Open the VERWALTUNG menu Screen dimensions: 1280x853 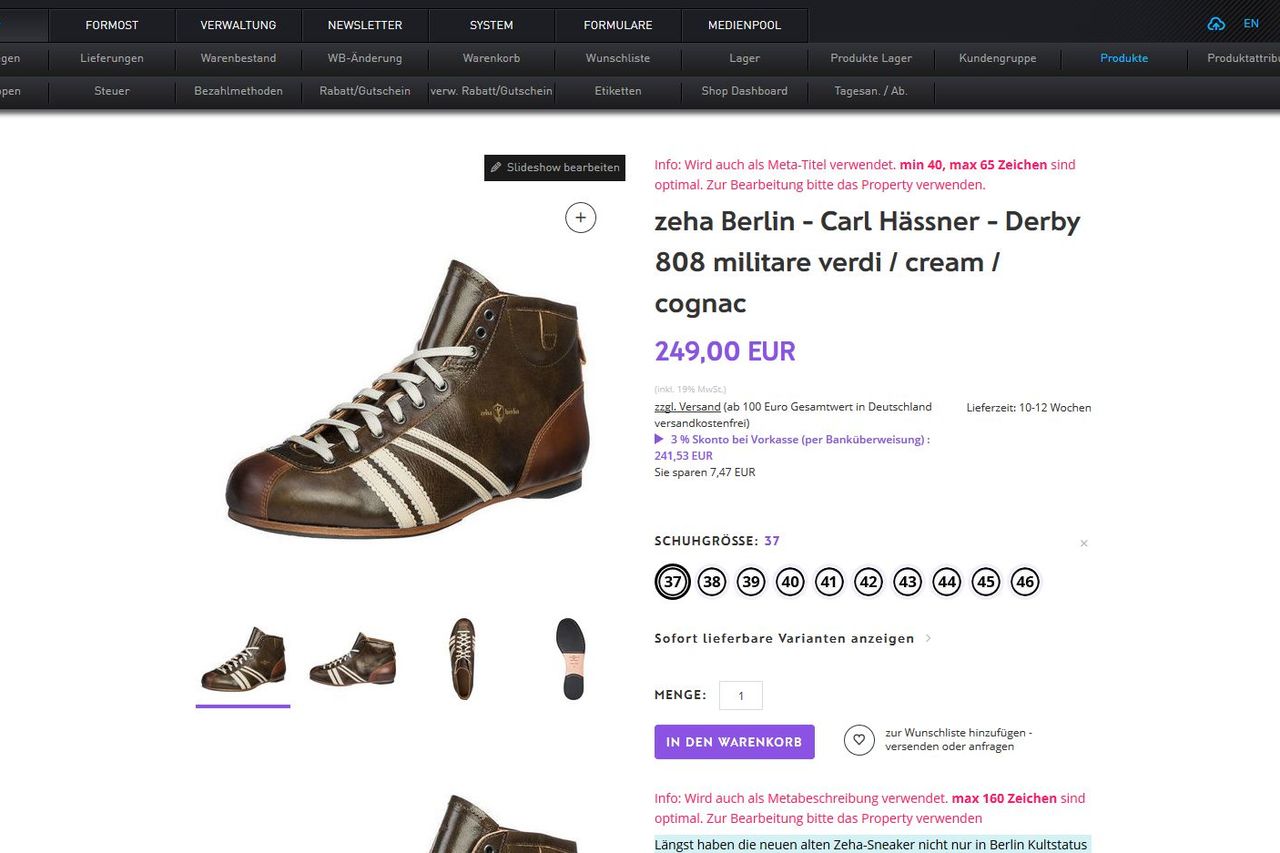pyautogui.click(x=238, y=25)
